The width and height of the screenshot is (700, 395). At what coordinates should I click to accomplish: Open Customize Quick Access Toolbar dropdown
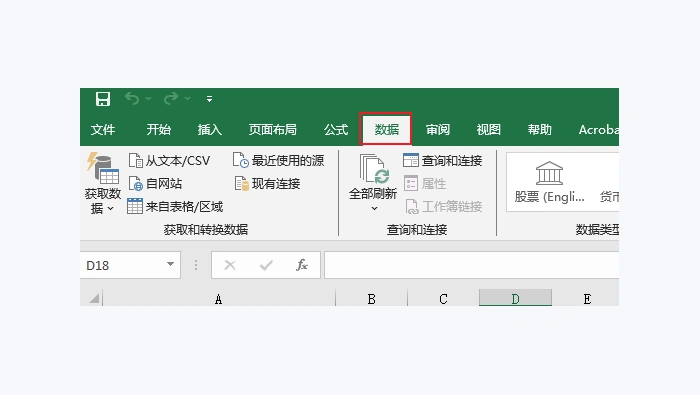209,99
